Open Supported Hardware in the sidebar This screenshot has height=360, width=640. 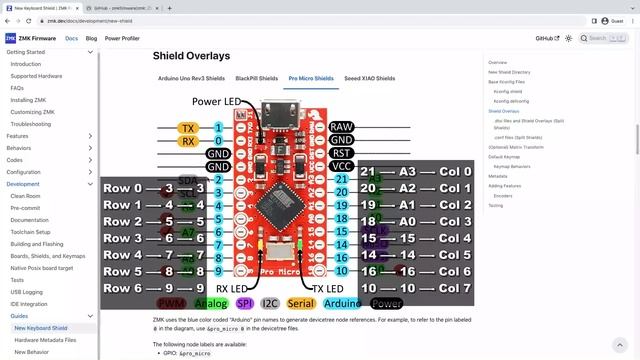pyautogui.click(x=36, y=76)
